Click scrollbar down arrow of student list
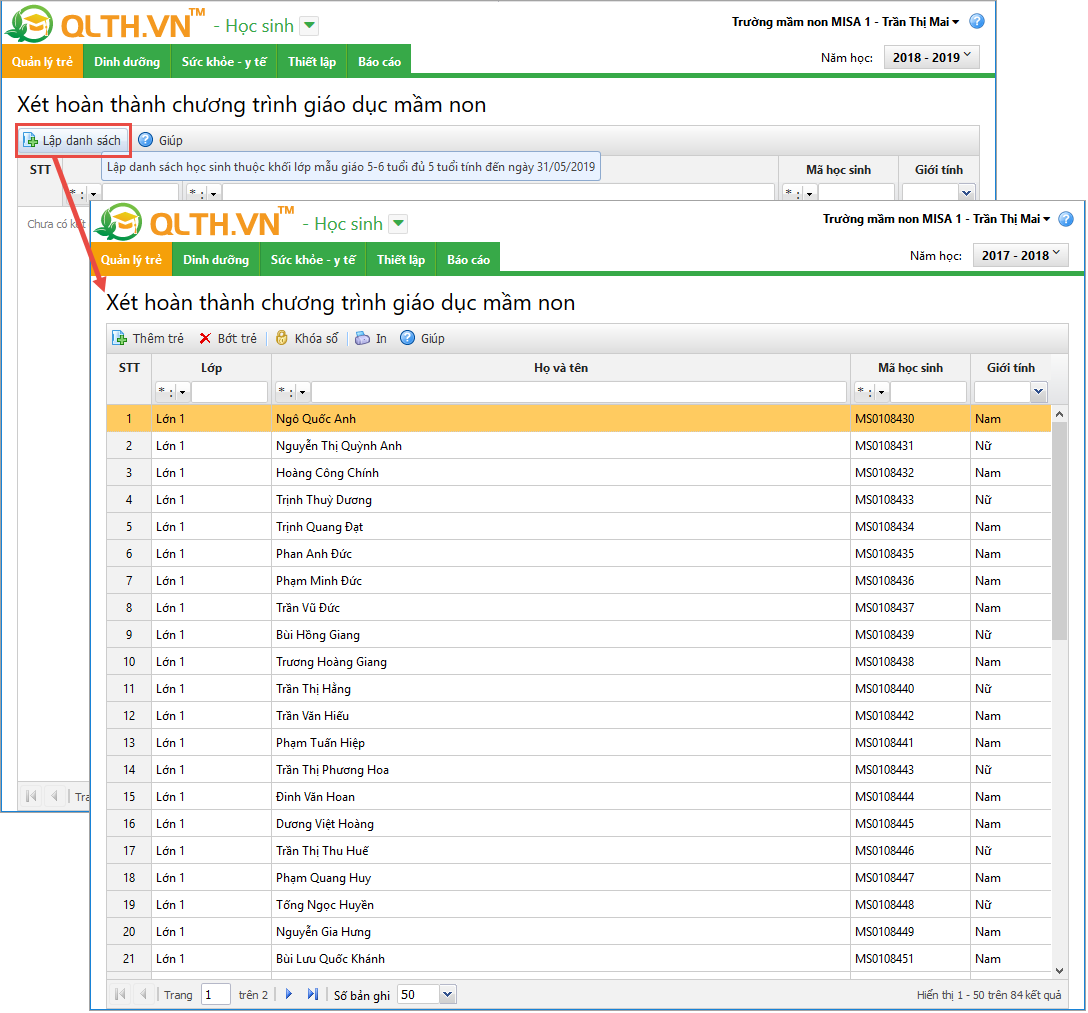The height and width of the screenshot is (1013, 1088). click(x=1060, y=971)
